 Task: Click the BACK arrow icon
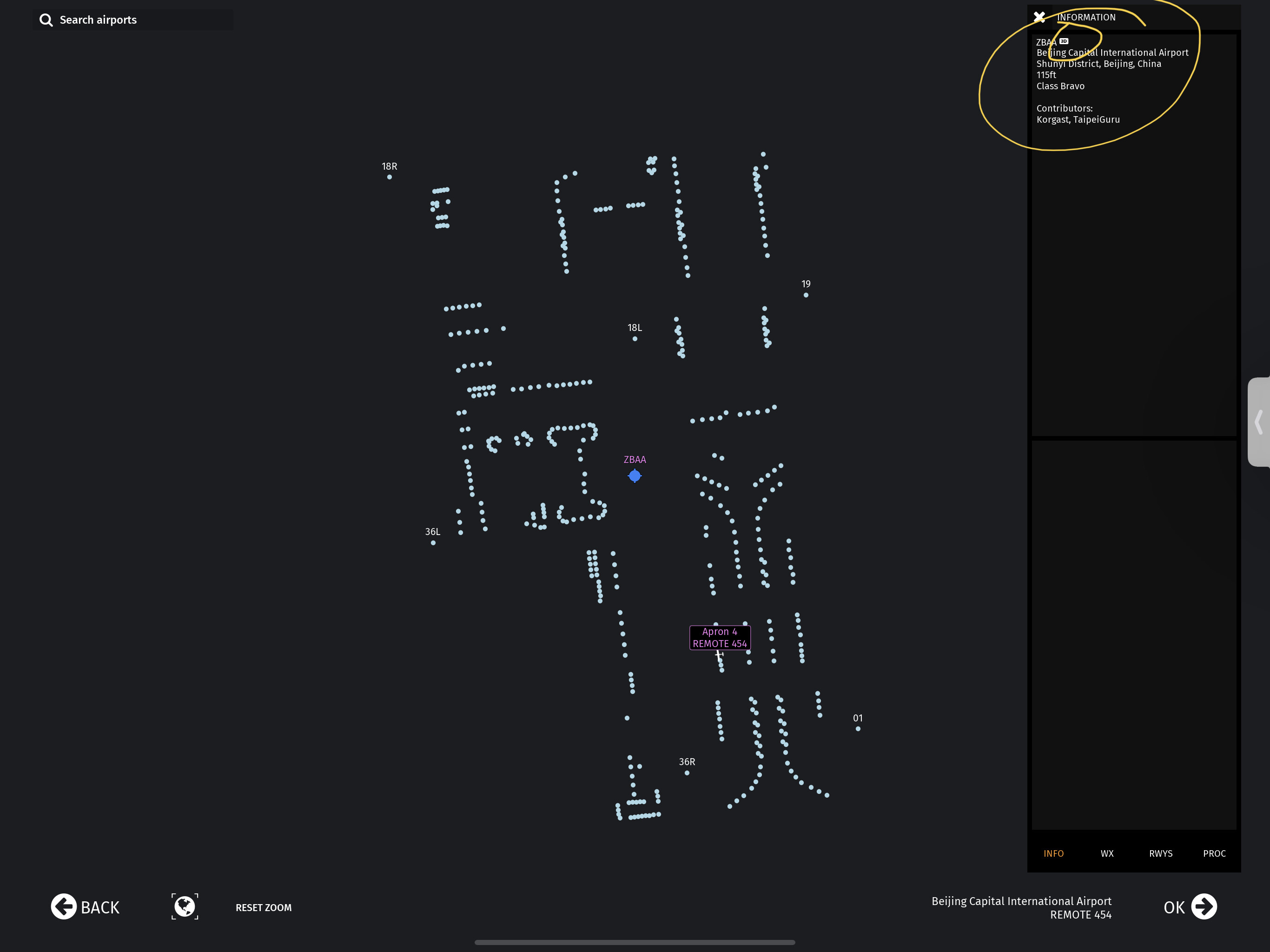click(x=64, y=906)
